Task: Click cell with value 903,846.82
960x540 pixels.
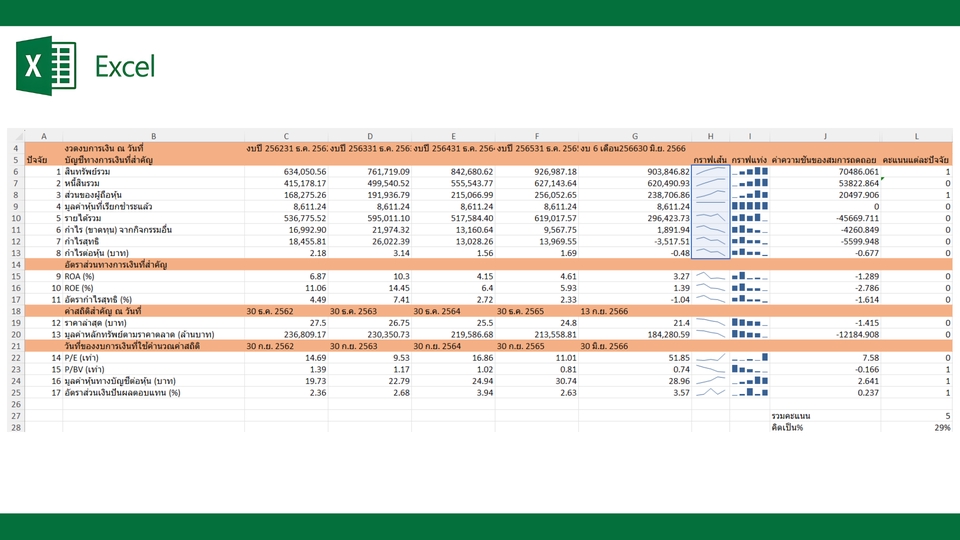Action: click(x=635, y=171)
